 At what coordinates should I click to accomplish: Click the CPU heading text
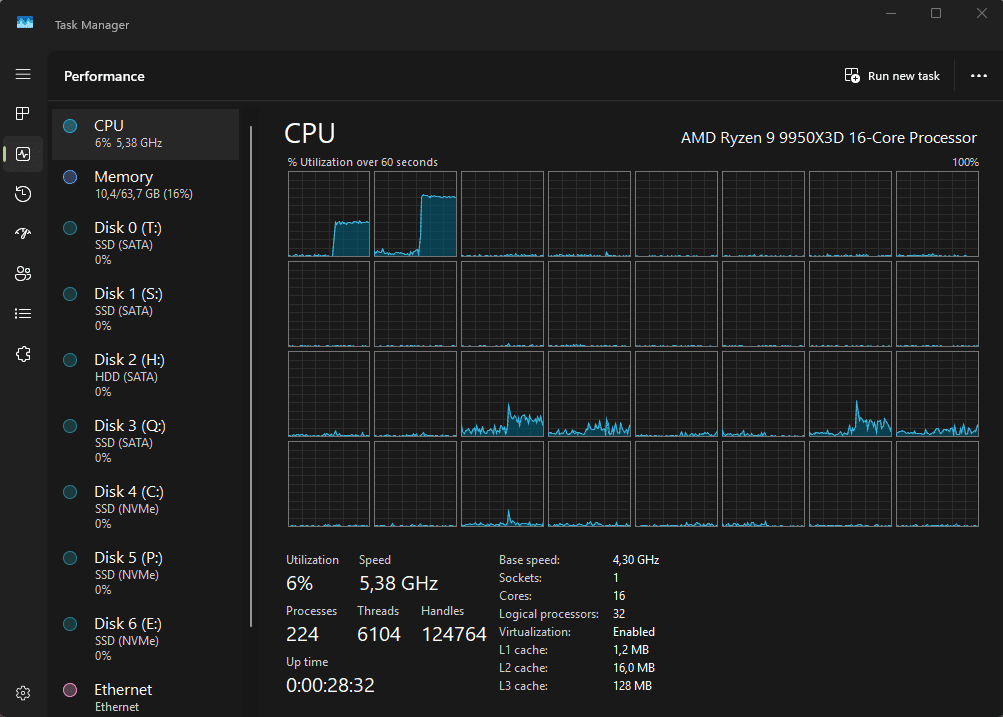(310, 133)
